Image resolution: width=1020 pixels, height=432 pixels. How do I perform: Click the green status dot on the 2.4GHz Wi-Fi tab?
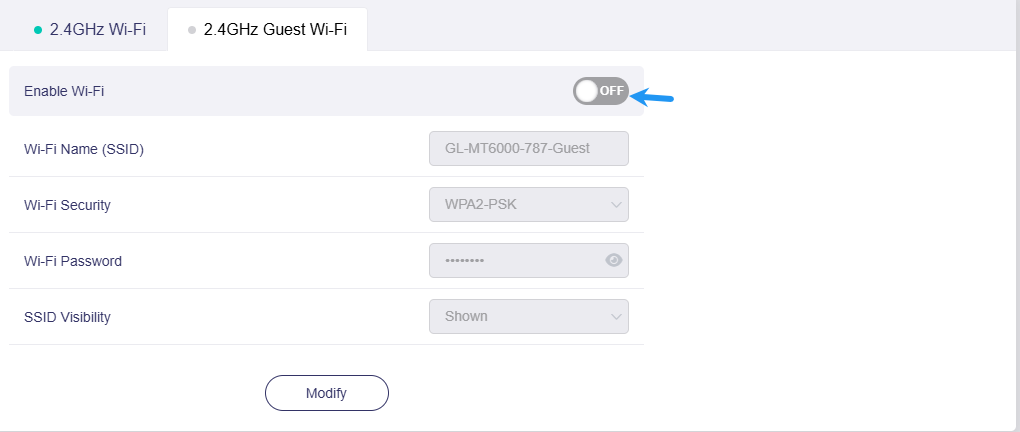(x=38, y=30)
